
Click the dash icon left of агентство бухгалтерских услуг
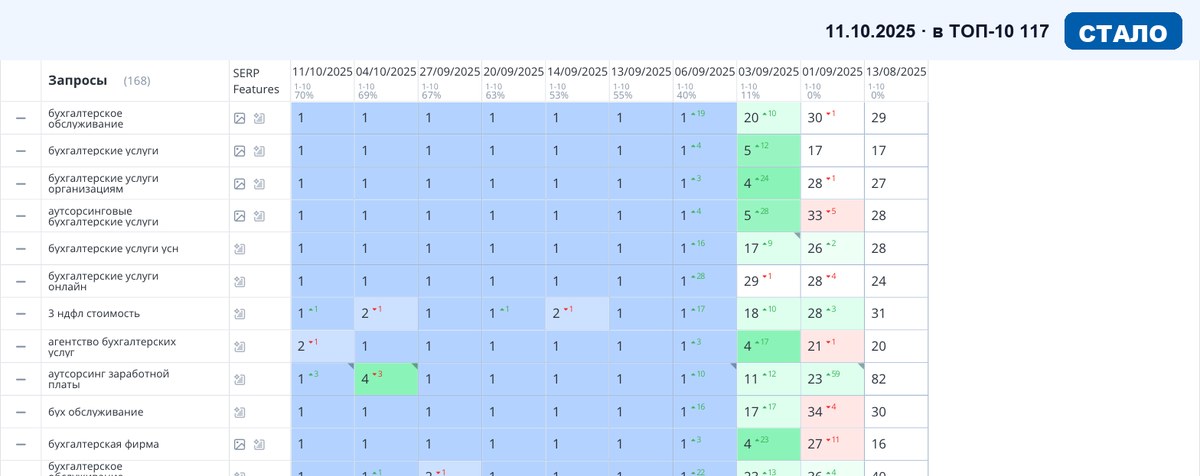coord(20,347)
